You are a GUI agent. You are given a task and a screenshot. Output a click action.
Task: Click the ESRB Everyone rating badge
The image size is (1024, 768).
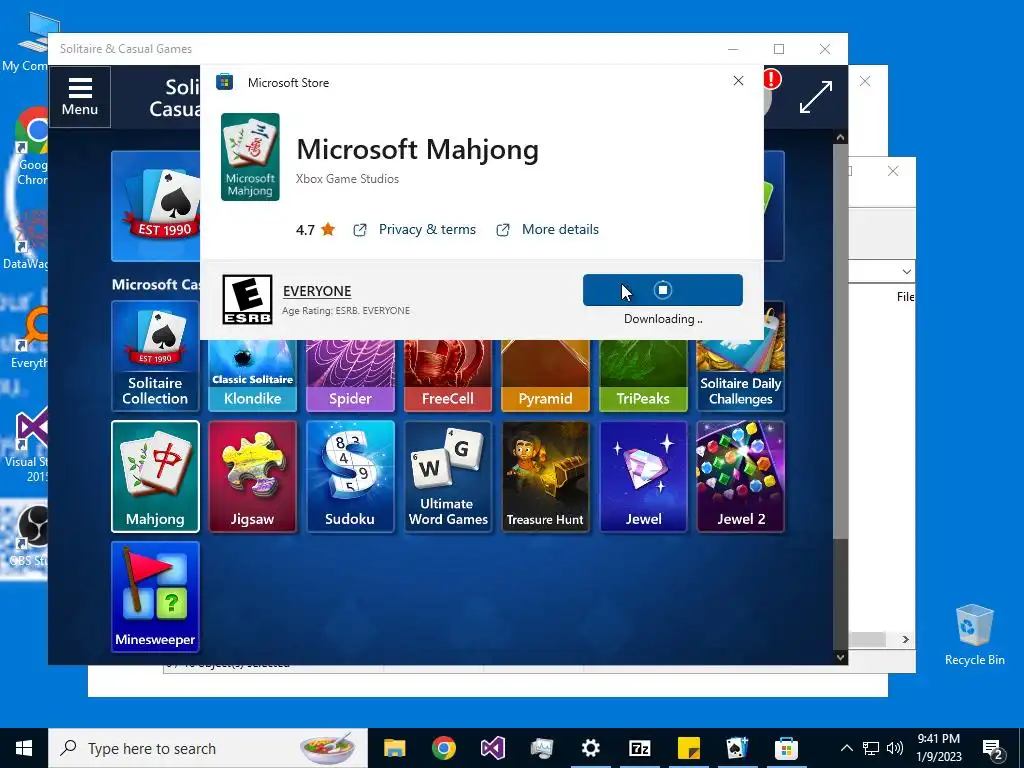click(x=248, y=299)
